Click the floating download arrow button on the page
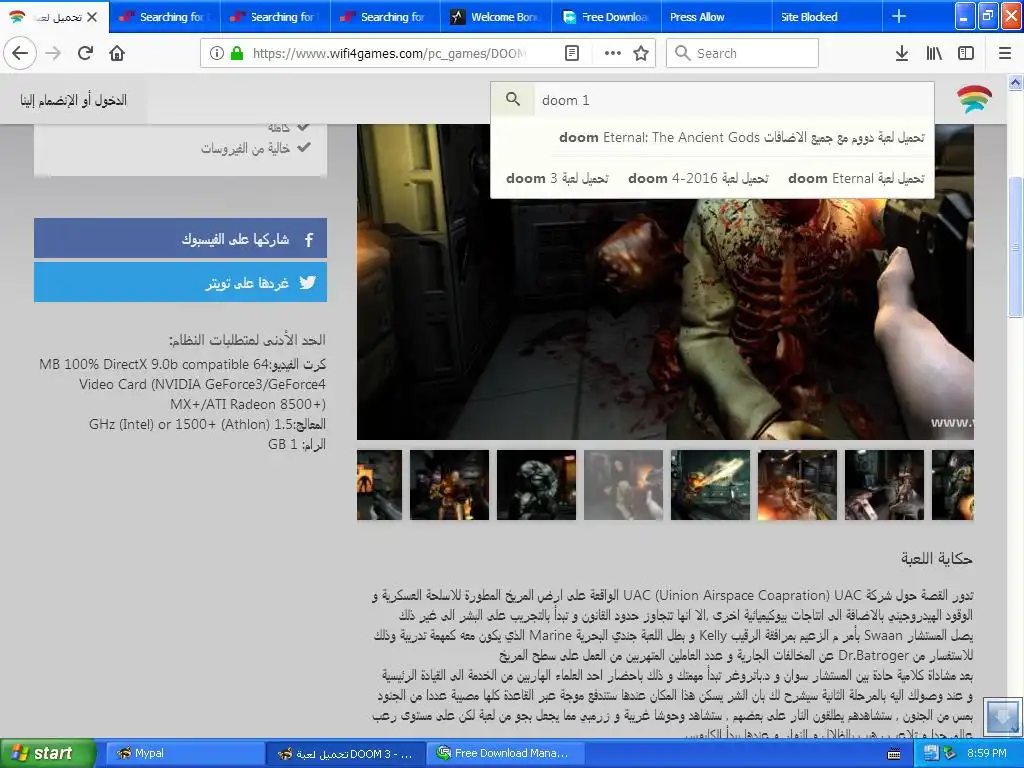This screenshot has height=768, width=1024. (x=1002, y=716)
